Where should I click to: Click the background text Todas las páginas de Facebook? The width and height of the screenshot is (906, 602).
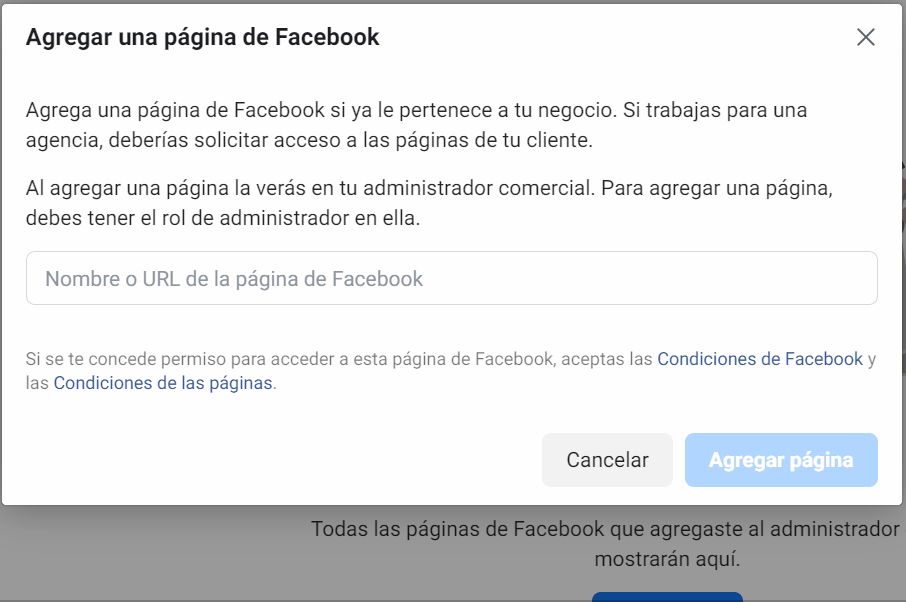(605, 529)
